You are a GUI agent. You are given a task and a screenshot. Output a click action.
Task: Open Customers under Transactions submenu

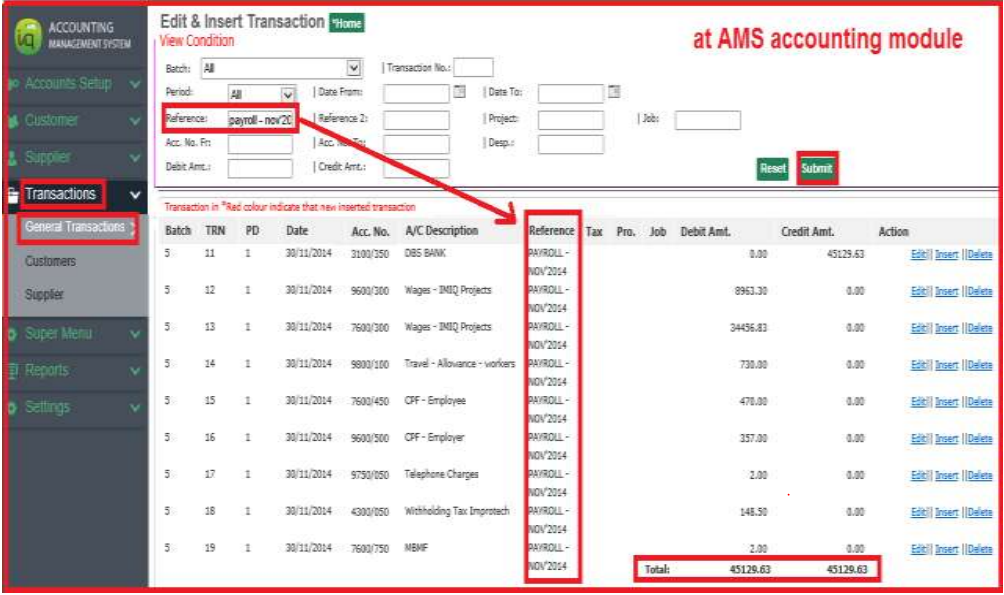pos(50,261)
